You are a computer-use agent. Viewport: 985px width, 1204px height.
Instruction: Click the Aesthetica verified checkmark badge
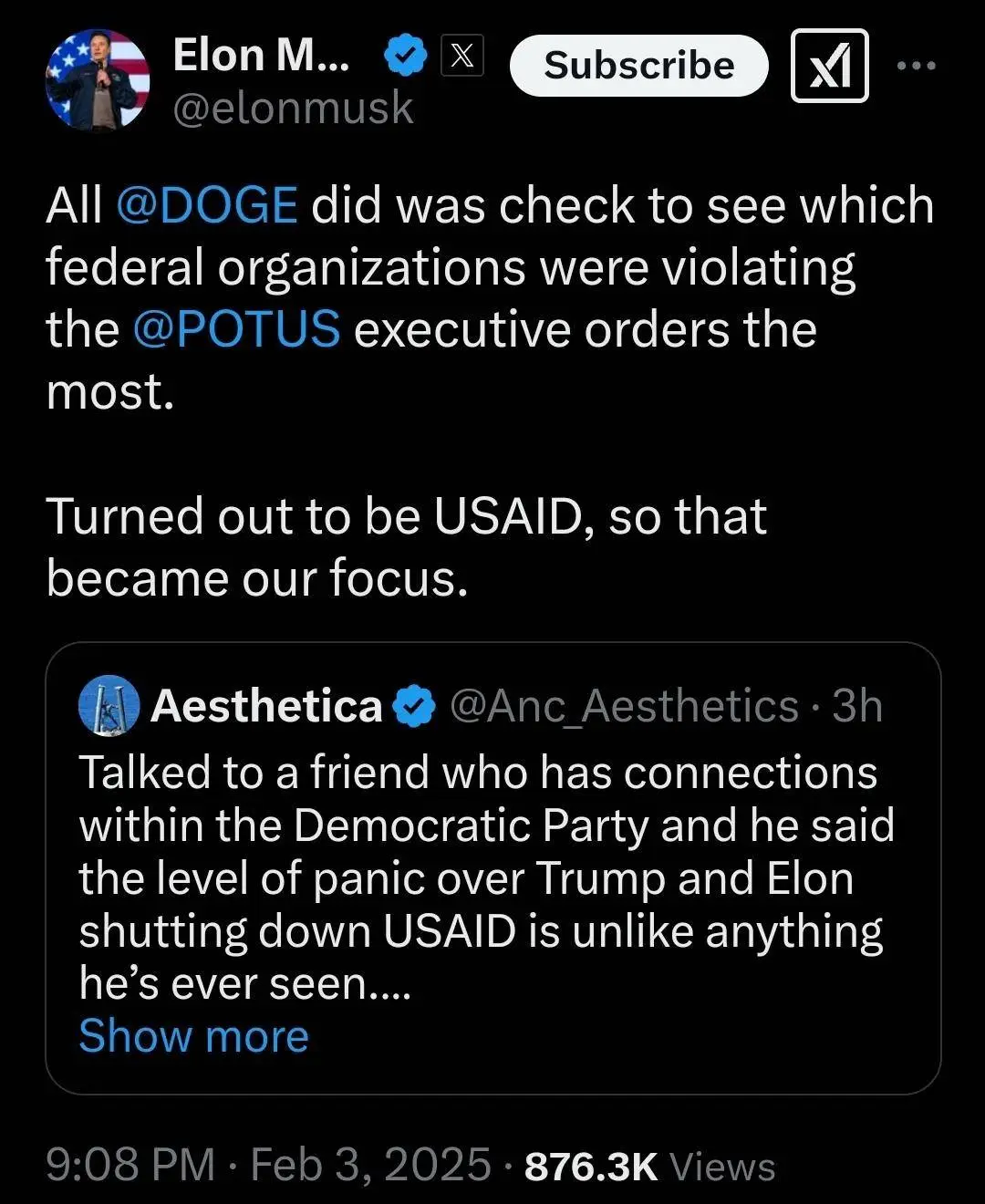pos(415,707)
